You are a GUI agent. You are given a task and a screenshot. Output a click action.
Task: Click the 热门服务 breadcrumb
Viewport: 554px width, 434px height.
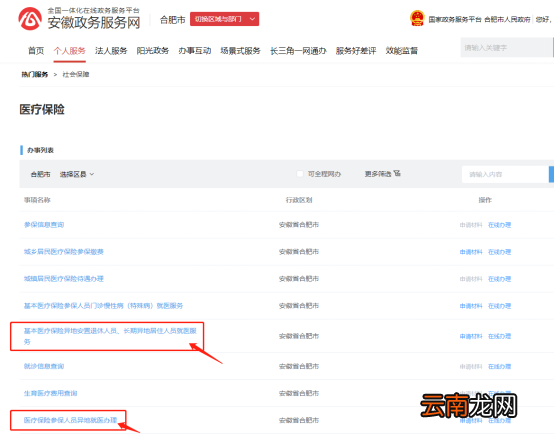[x=35, y=74]
